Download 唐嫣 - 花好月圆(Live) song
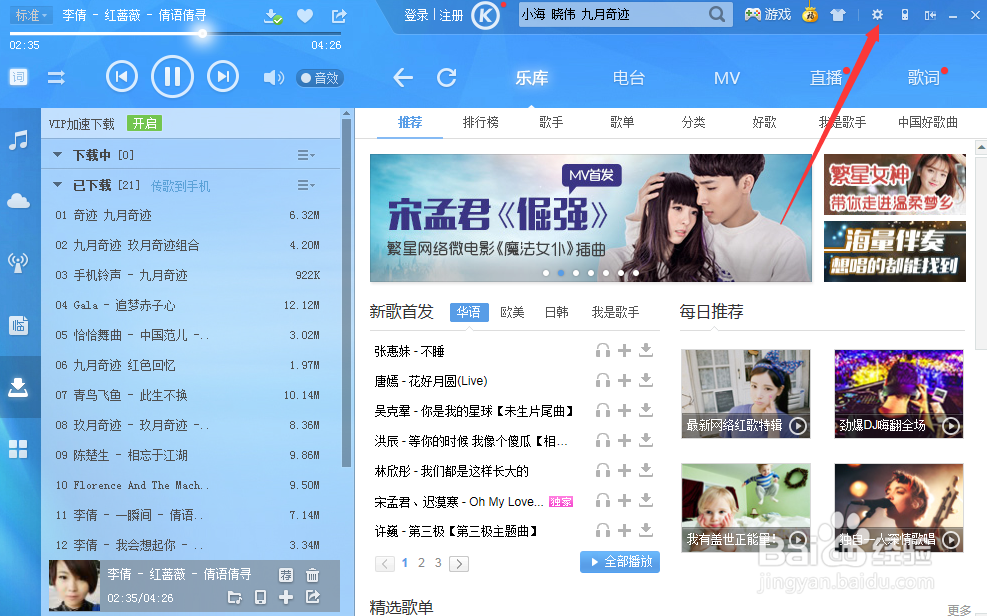This screenshot has width=987, height=616. [x=646, y=380]
